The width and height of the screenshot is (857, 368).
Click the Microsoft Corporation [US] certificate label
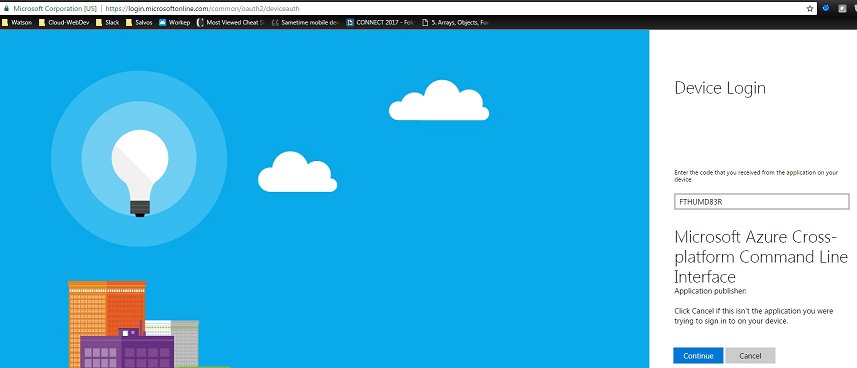[55, 9]
